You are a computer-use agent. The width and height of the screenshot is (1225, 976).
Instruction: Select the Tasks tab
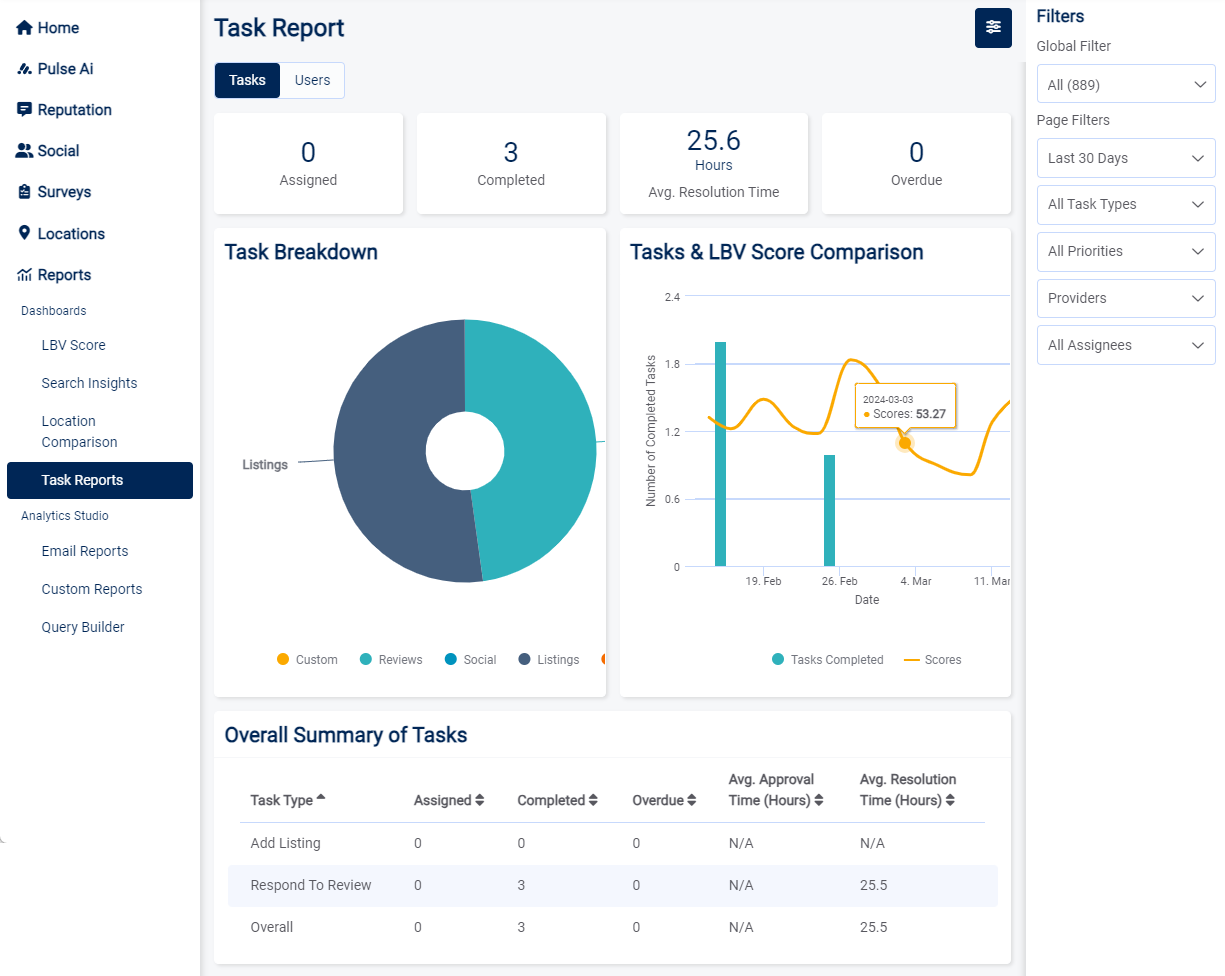[247, 80]
